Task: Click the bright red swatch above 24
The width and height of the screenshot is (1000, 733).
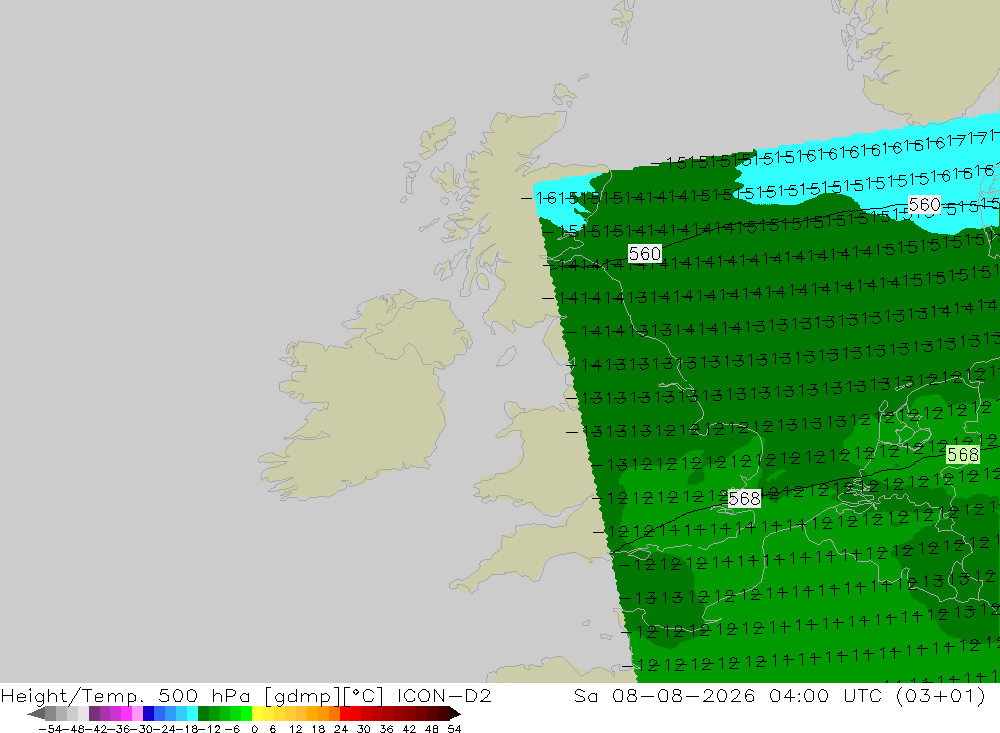Action: pos(345,713)
